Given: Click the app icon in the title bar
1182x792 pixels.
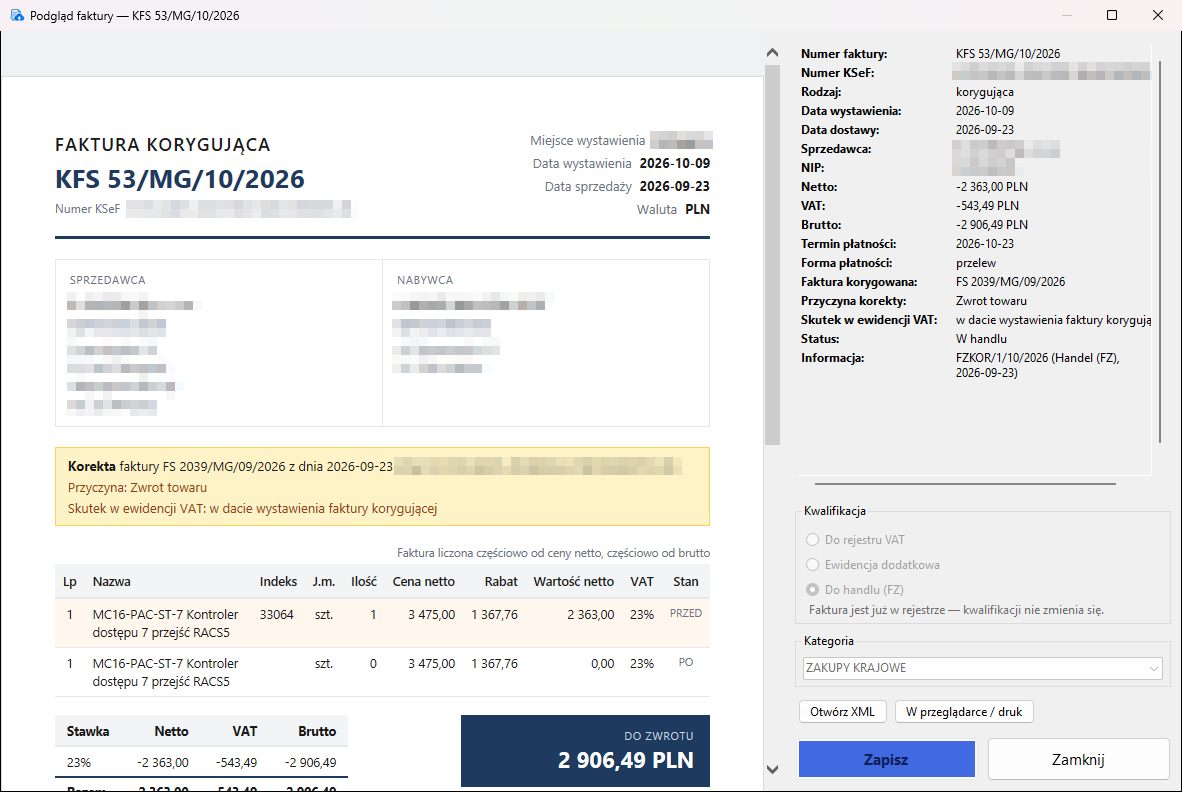Looking at the screenshot, I should [17, 15].
